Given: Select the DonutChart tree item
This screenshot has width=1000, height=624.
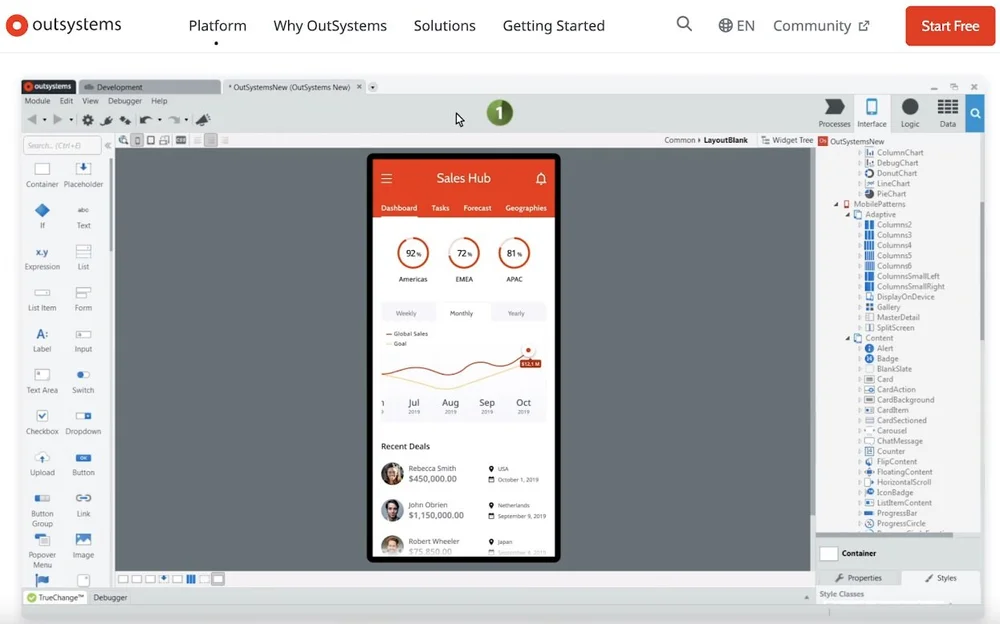Looking at the screenshot, I should [891, 174].
